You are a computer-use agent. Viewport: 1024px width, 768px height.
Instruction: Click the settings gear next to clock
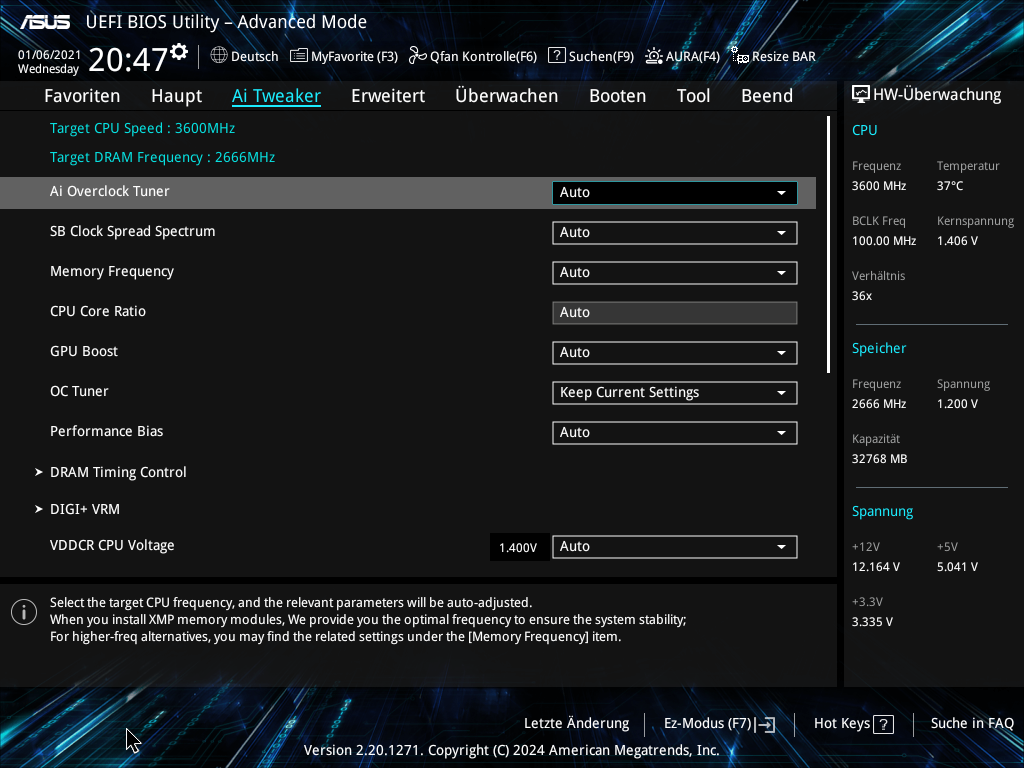click(x=179, y=52)
